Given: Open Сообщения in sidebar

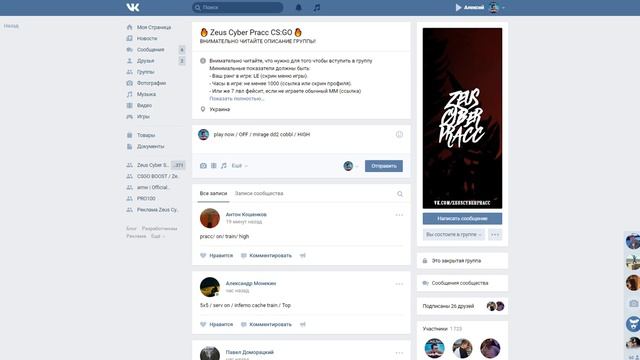Looking at the screenshot, I should [x=151, y=49].
